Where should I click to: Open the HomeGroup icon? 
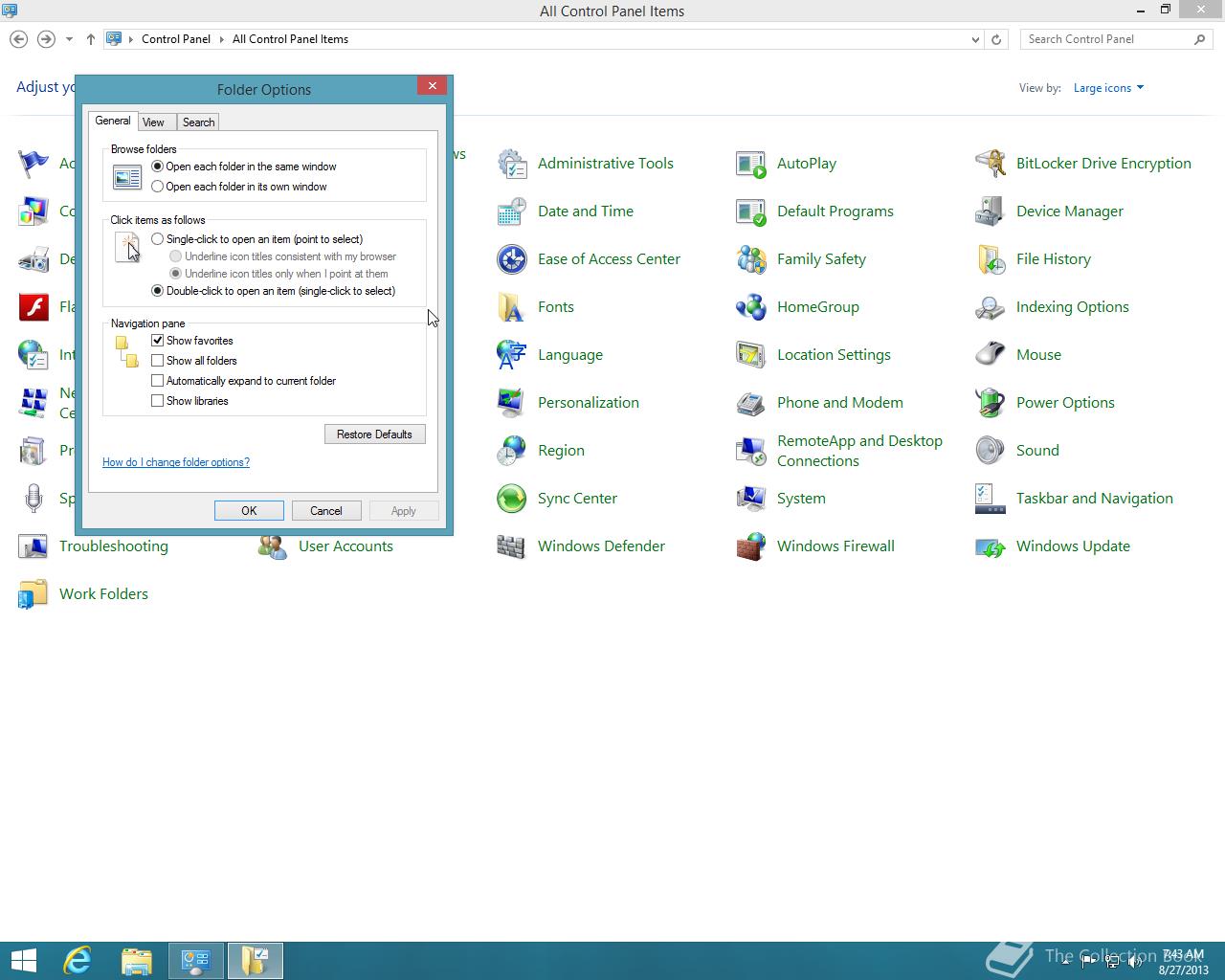(751, 307)
